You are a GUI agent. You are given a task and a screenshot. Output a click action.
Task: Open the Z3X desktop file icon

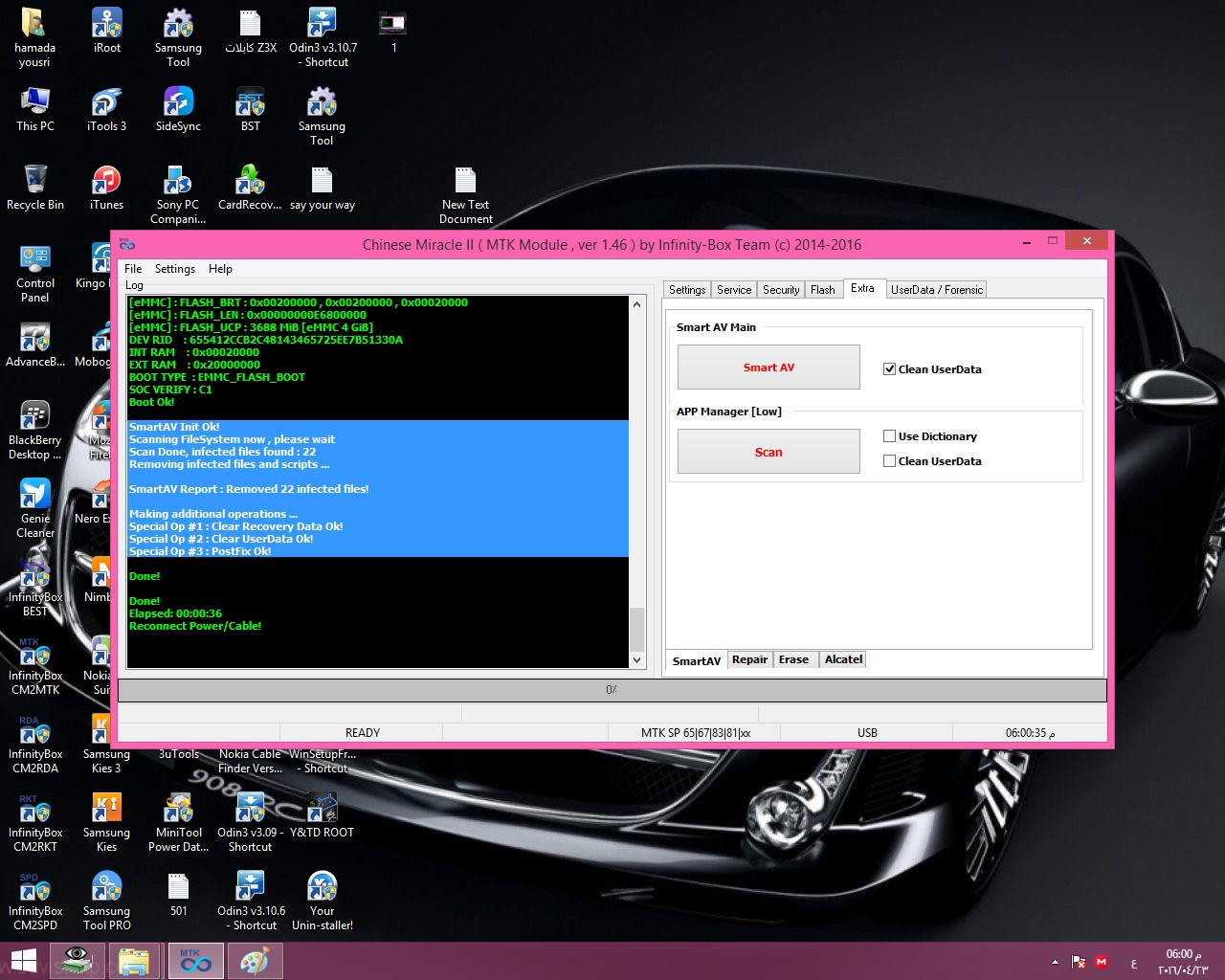(250, 31)
